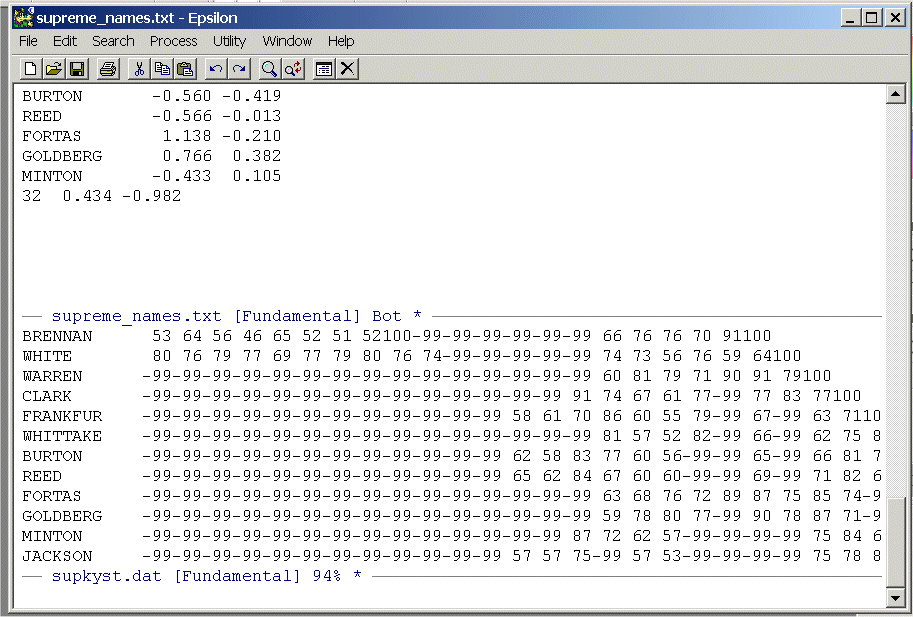The width and height of the screenshot is (913, 617).
Task: Click the Find magnifying glass icon
Action: [x=269, y=69]
